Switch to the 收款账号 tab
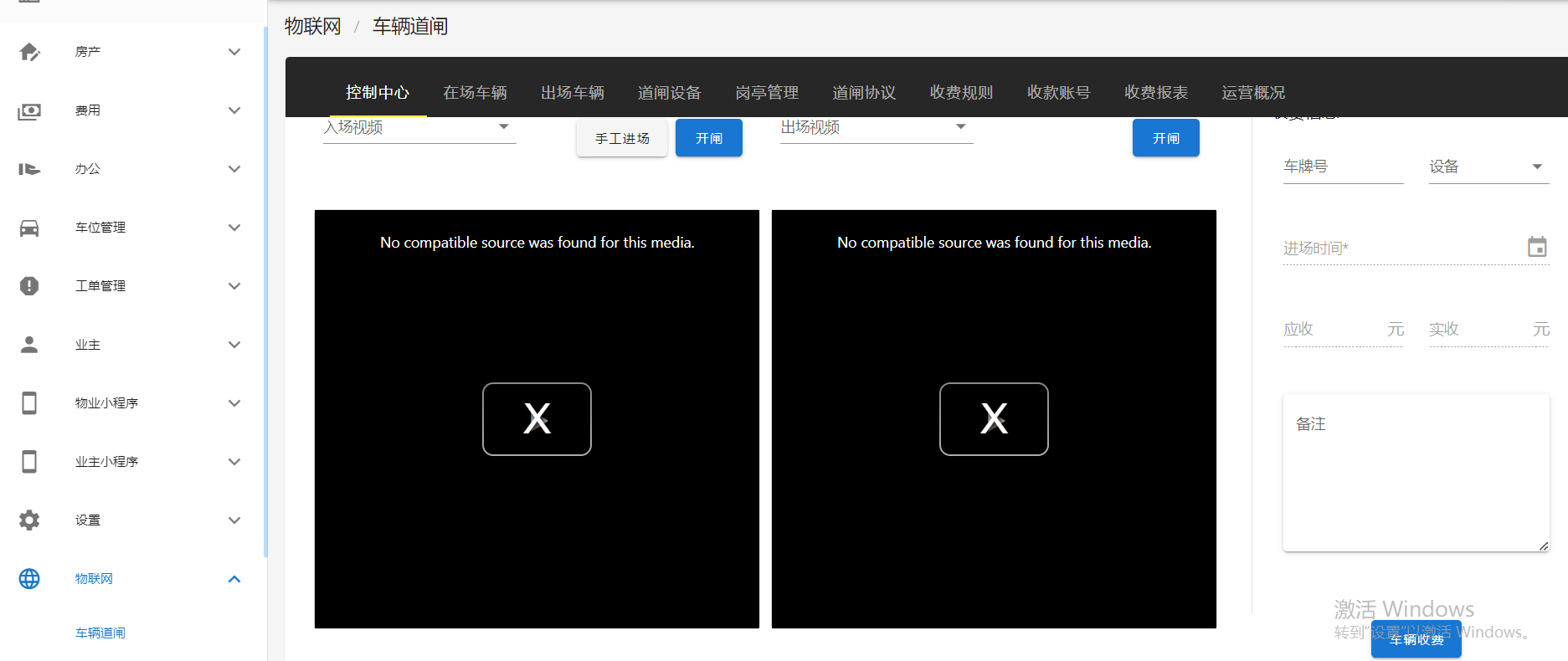1568x661 pixels. point(1059,93)
